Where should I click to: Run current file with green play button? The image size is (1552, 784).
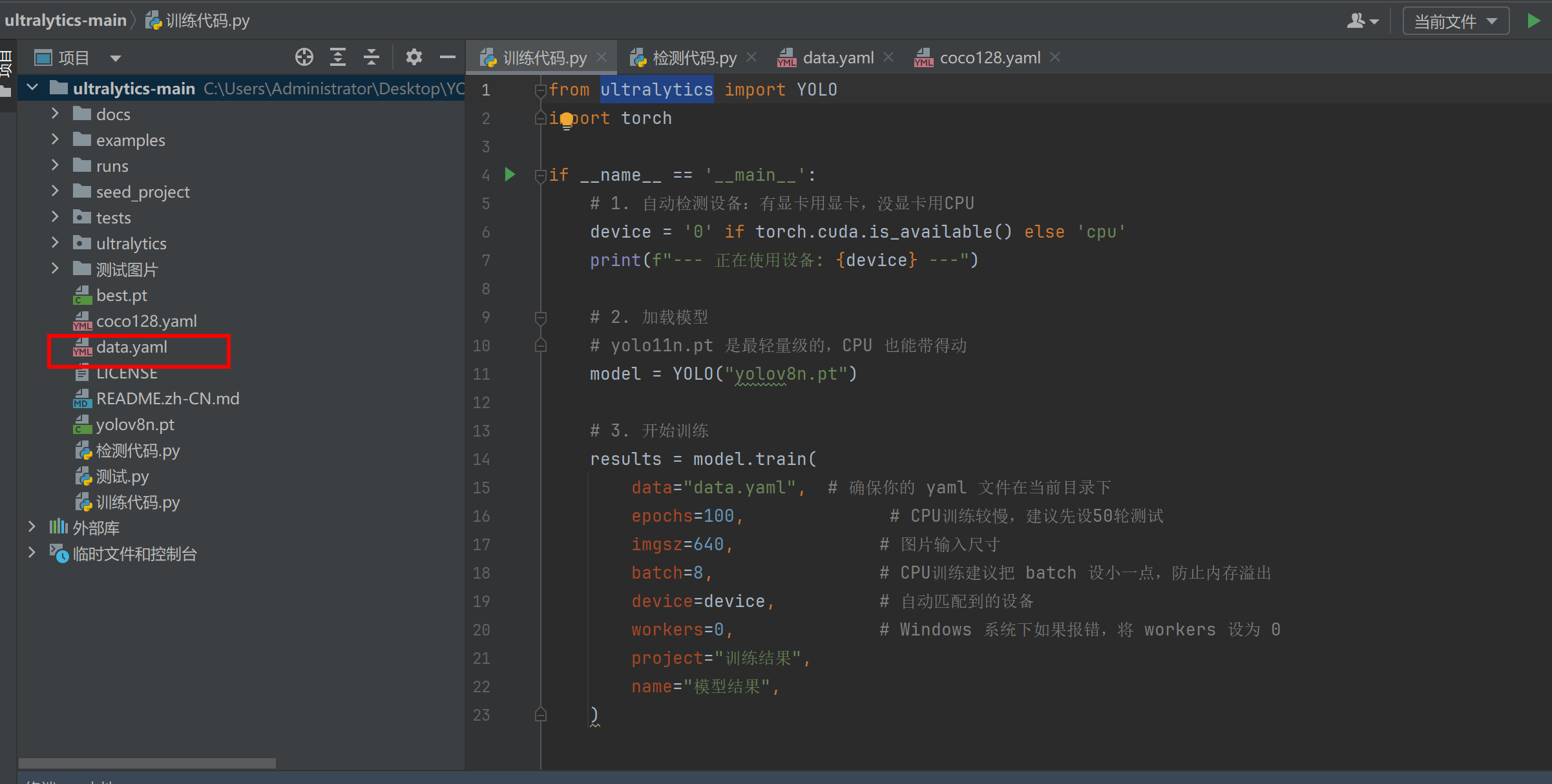pos(1533,21)
